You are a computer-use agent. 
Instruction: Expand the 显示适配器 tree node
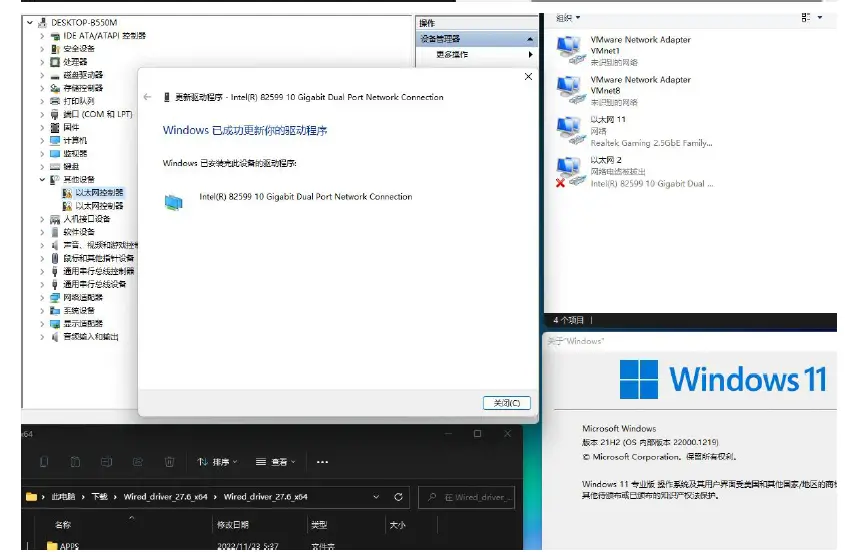click(42, 323)
